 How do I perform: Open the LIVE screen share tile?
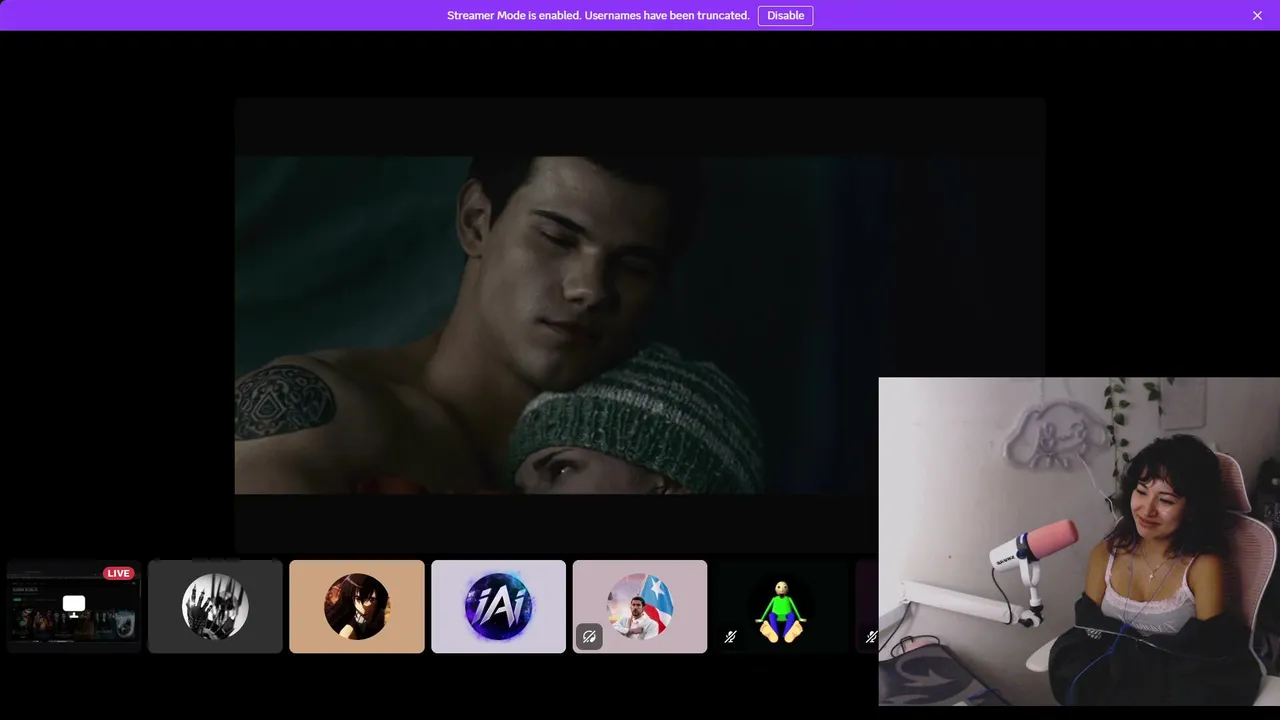click(x=74, y=606)
